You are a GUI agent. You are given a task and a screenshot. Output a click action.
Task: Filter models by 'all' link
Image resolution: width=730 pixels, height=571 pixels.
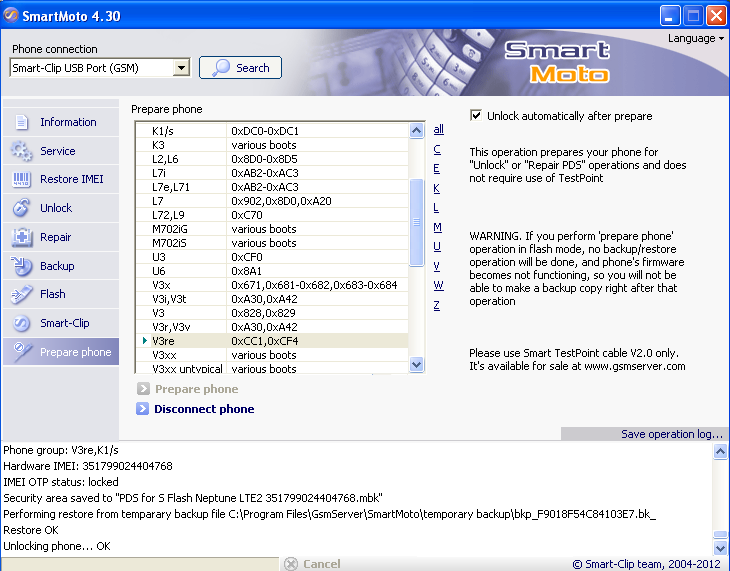coord(439,129)
